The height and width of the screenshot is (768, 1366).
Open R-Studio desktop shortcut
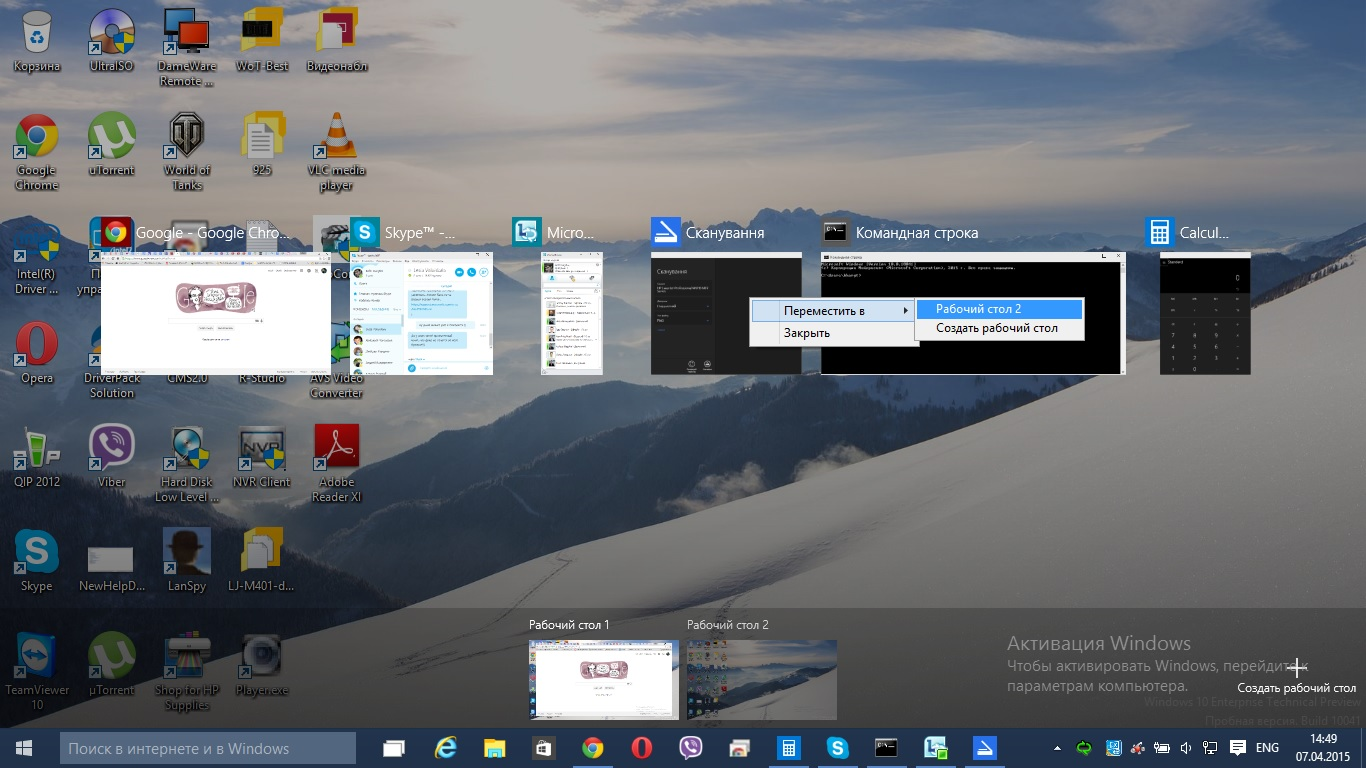coord(262,378)
